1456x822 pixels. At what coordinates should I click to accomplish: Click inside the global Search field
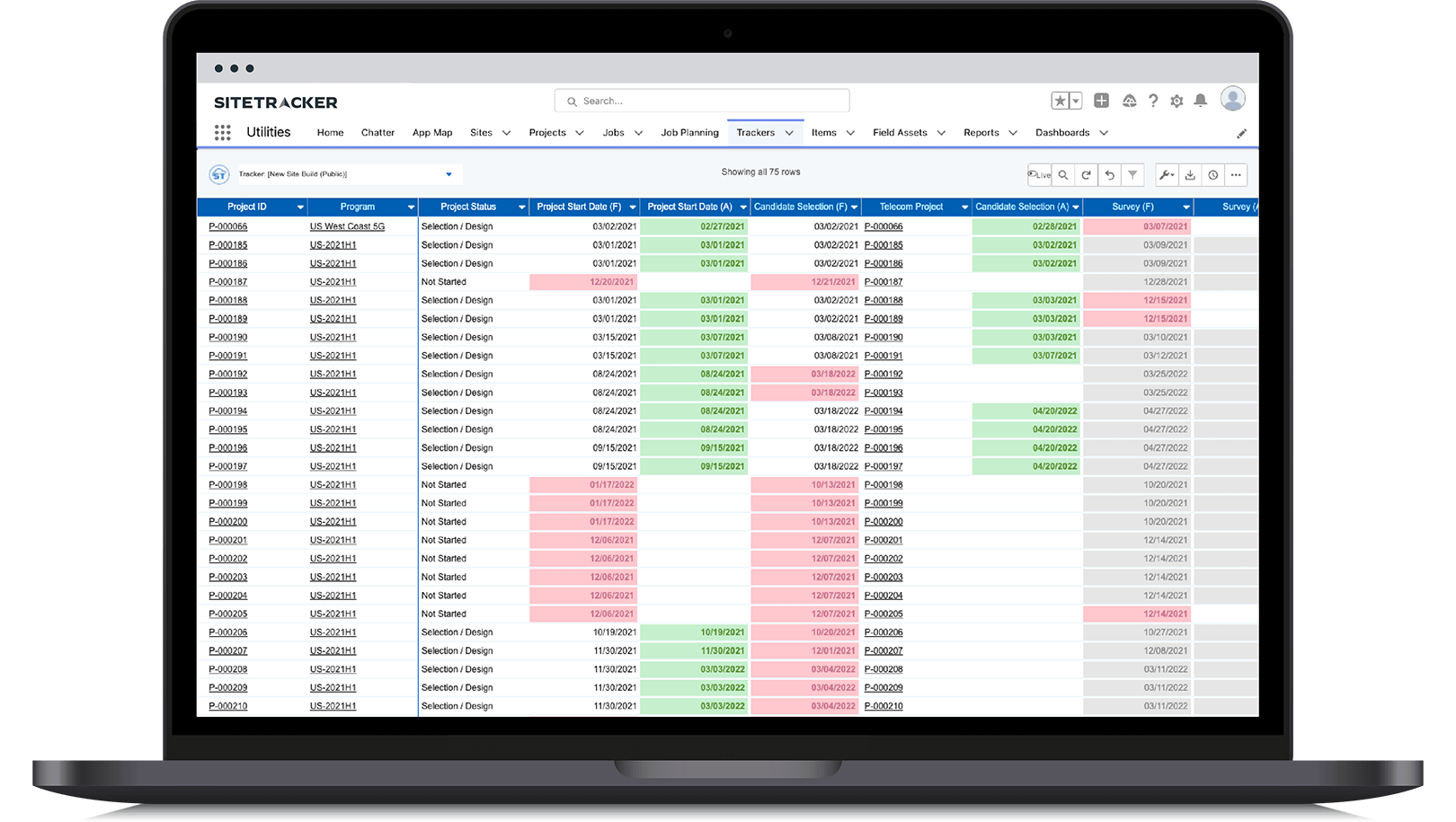701,100
